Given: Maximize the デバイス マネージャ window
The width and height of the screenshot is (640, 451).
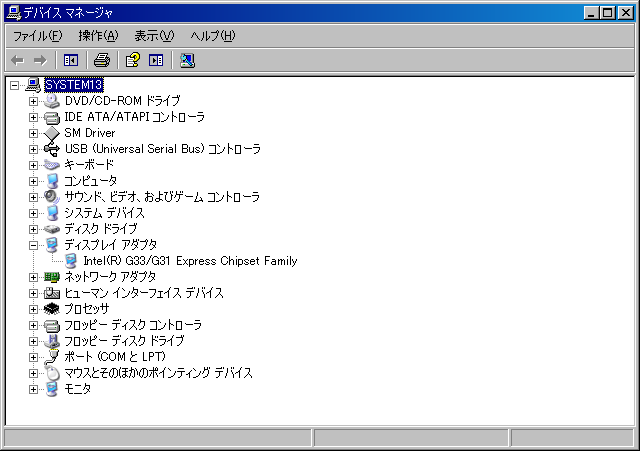Looking at the screenshot, I should click(x=607, y=13).
